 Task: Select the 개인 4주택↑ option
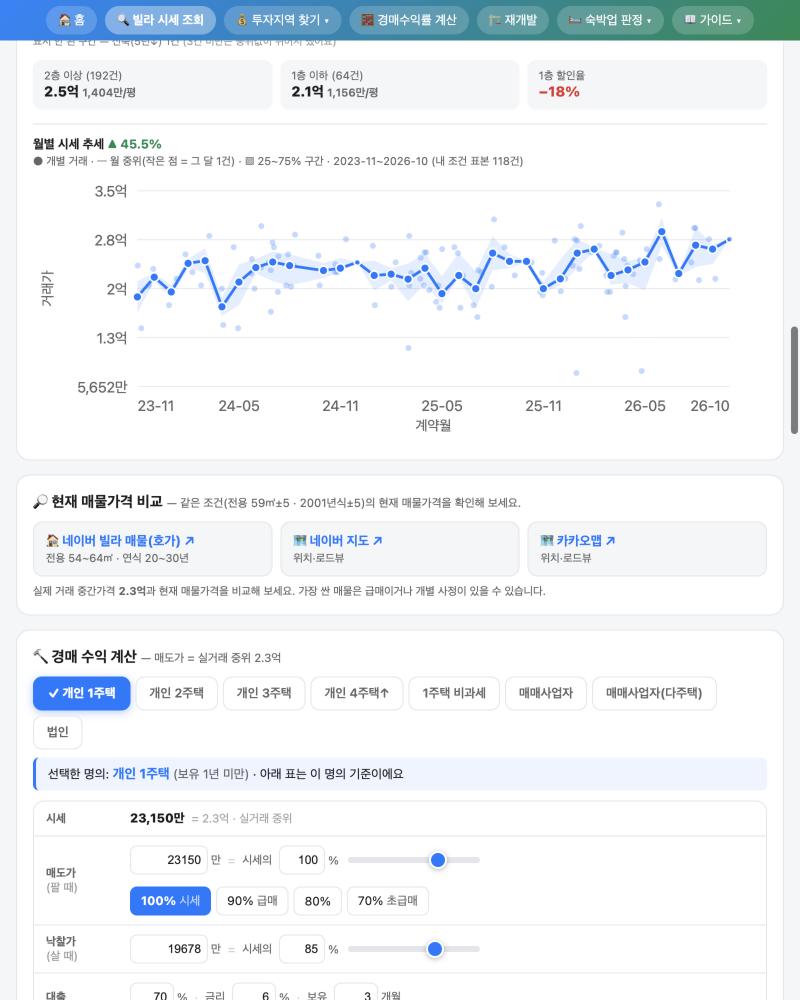pos(357,693)
